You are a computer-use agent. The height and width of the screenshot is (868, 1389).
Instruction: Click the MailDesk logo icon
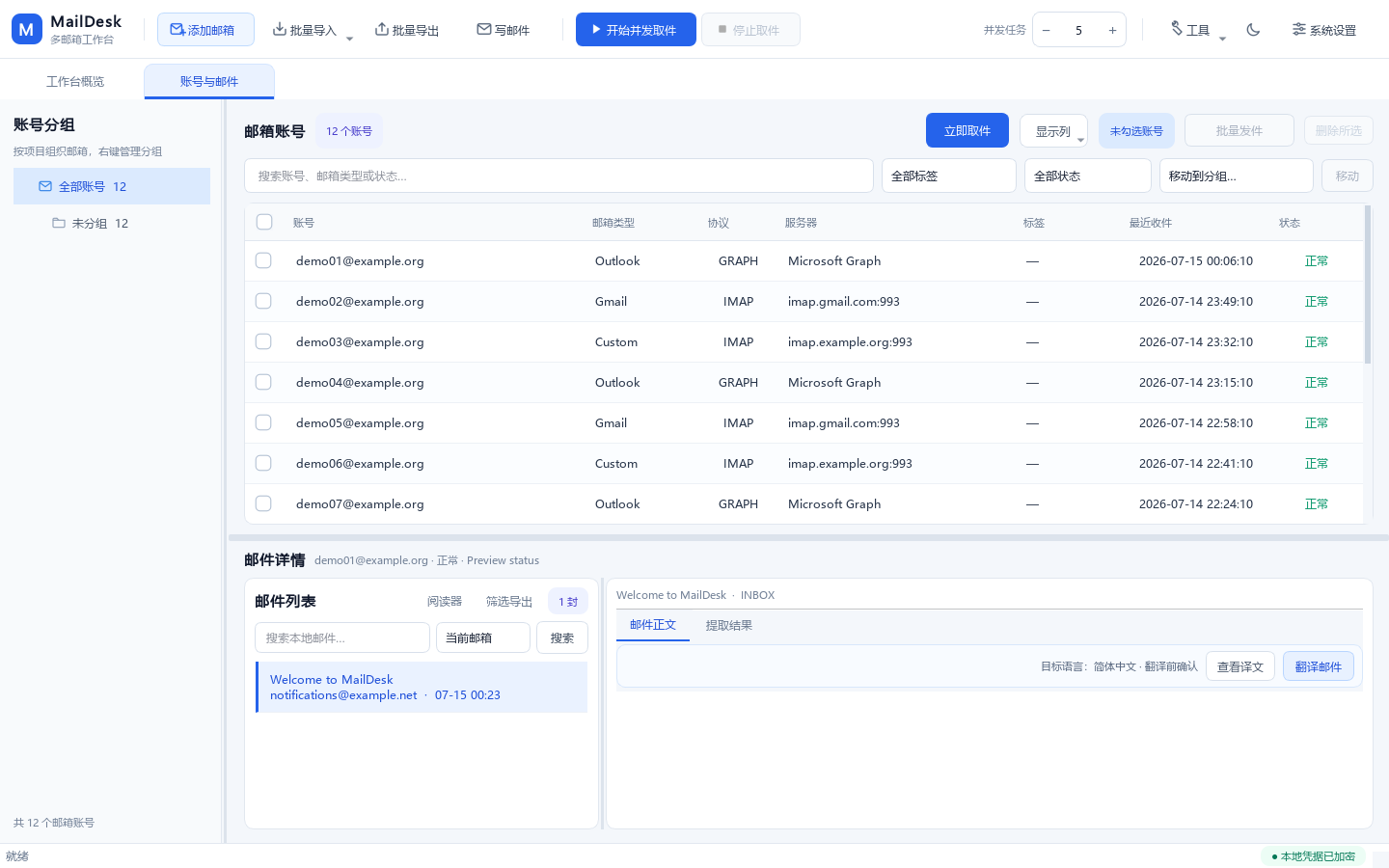[27, 29]
